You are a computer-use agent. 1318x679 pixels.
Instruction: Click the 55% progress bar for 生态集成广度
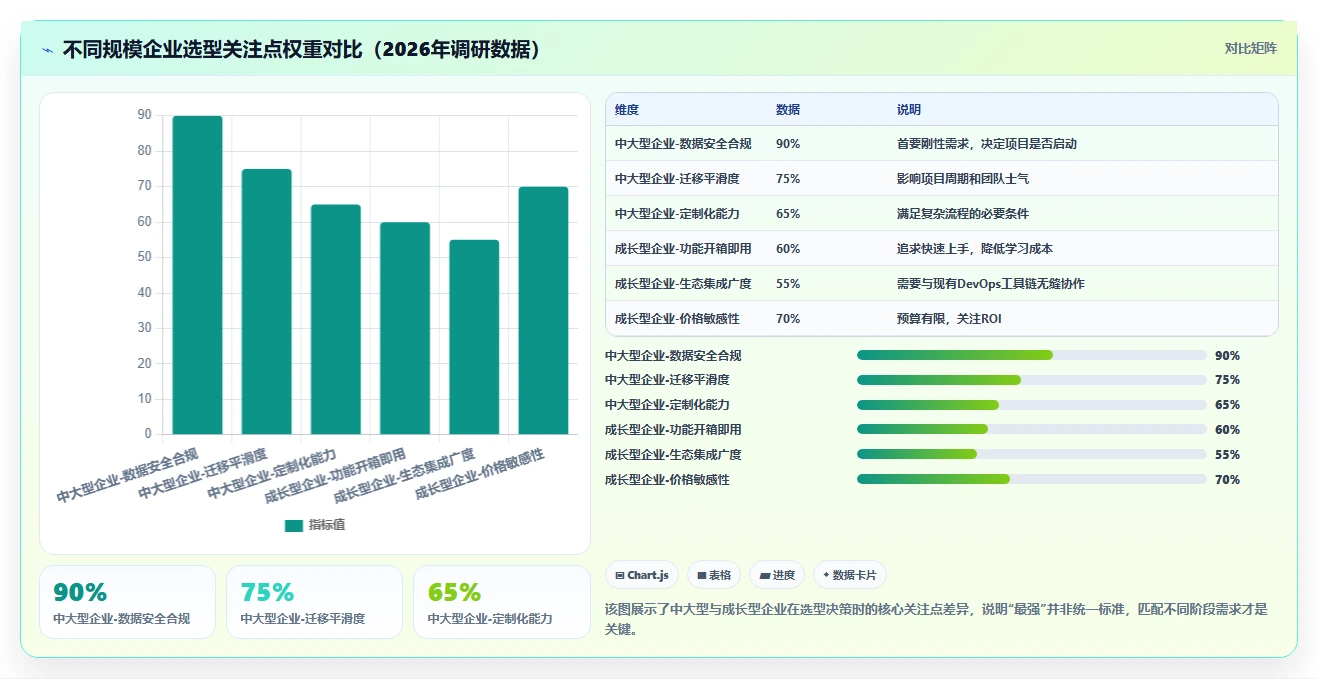point(1032,455)
